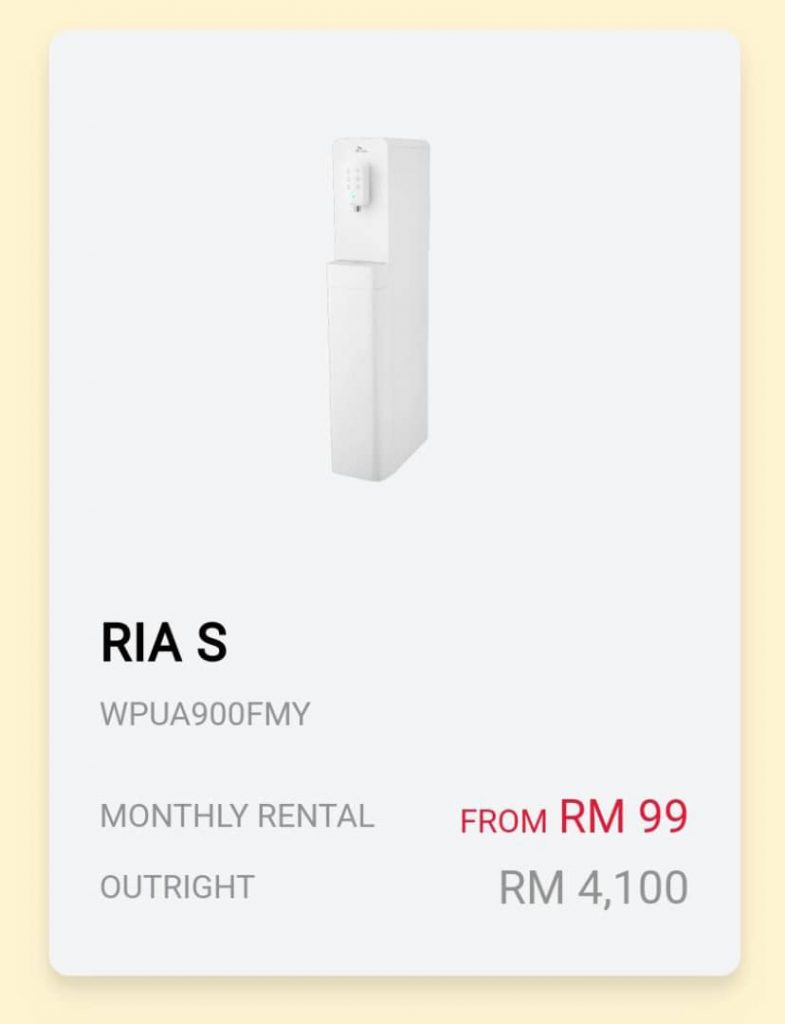Click the RM 4,100 outright price

(594, 888)
